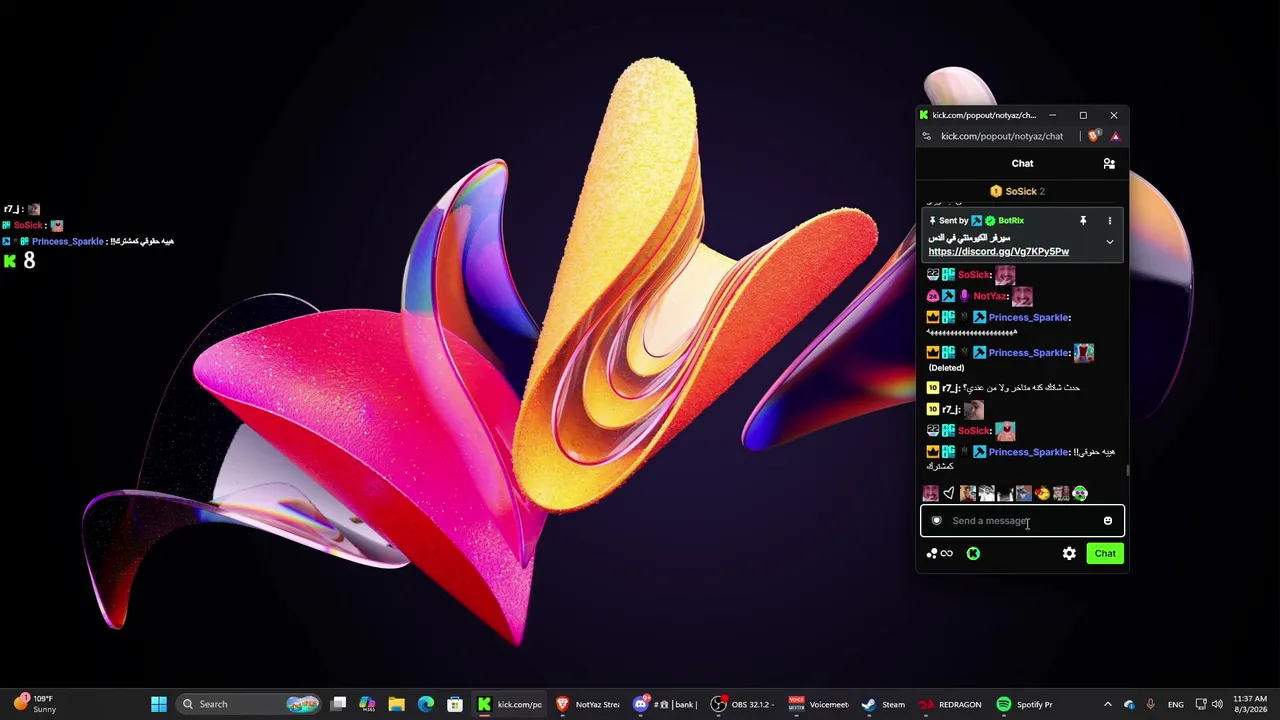
Task: Open the discord.gg/Vg7KPy5Pw link
Action: [x=998, y=252]
